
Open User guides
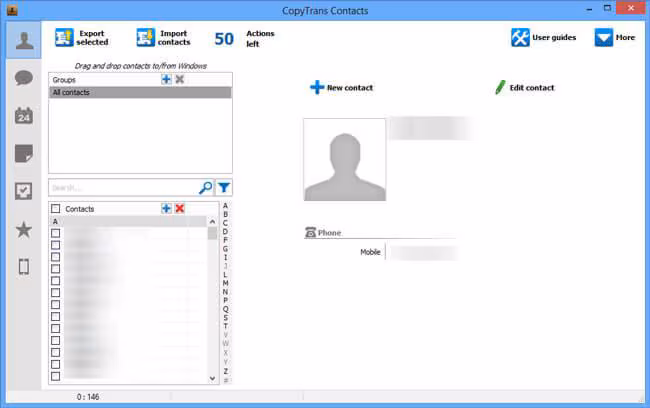(x=543, y=38)
